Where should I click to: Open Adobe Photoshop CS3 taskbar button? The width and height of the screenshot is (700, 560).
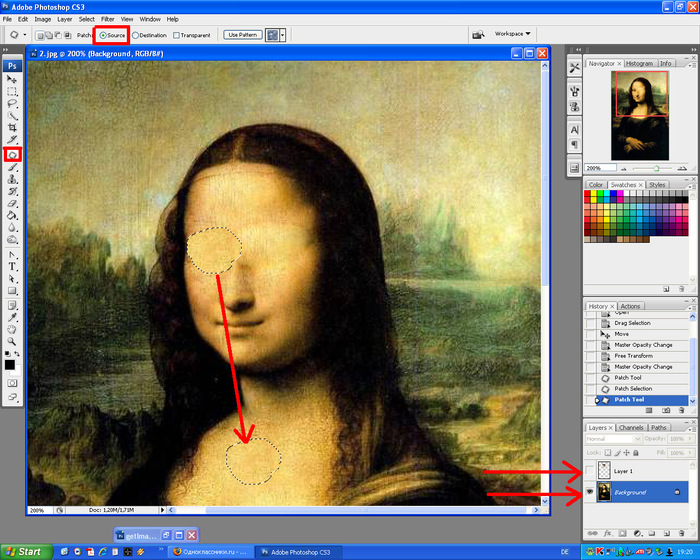point(300,552)
